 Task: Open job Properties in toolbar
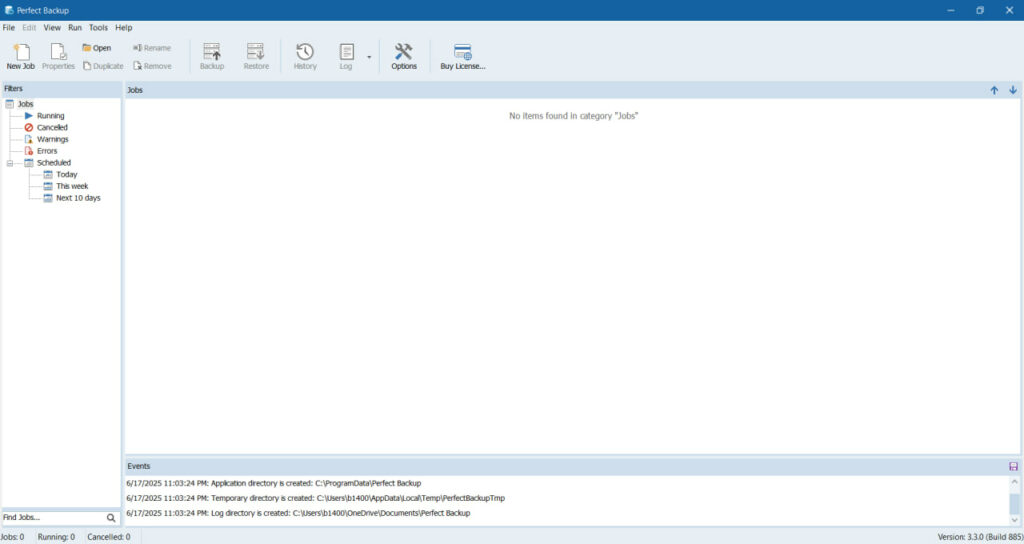coord(58,56)
